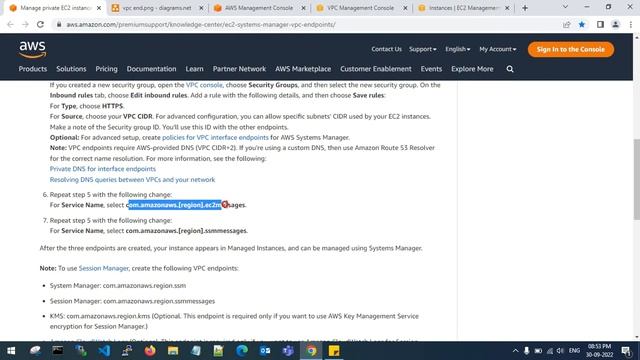The image size is (640, 360).
Task: Open Private DNS for interface endpoints link
Action: coord(102,169)
